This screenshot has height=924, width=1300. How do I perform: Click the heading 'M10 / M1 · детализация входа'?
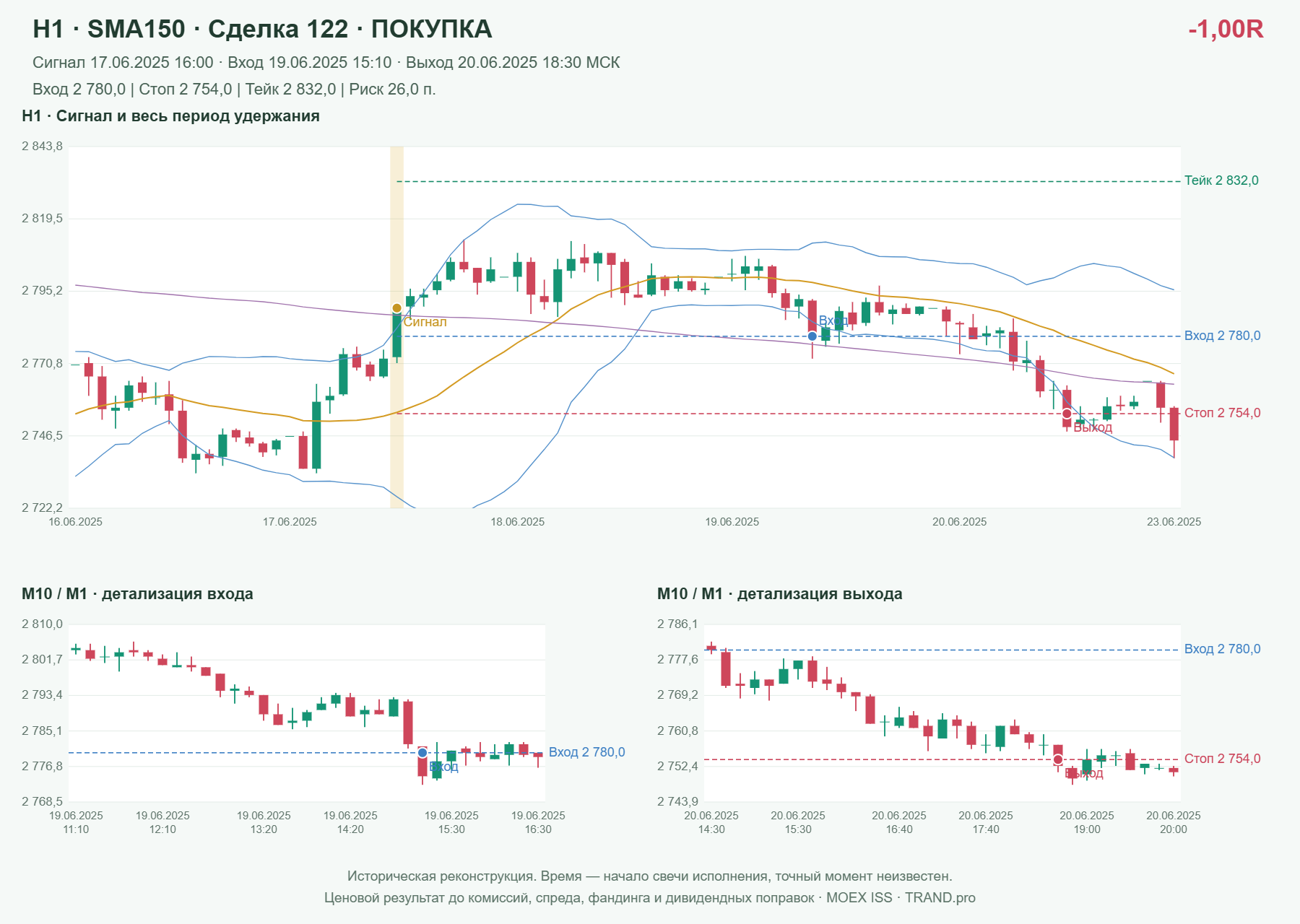[137, 594]
